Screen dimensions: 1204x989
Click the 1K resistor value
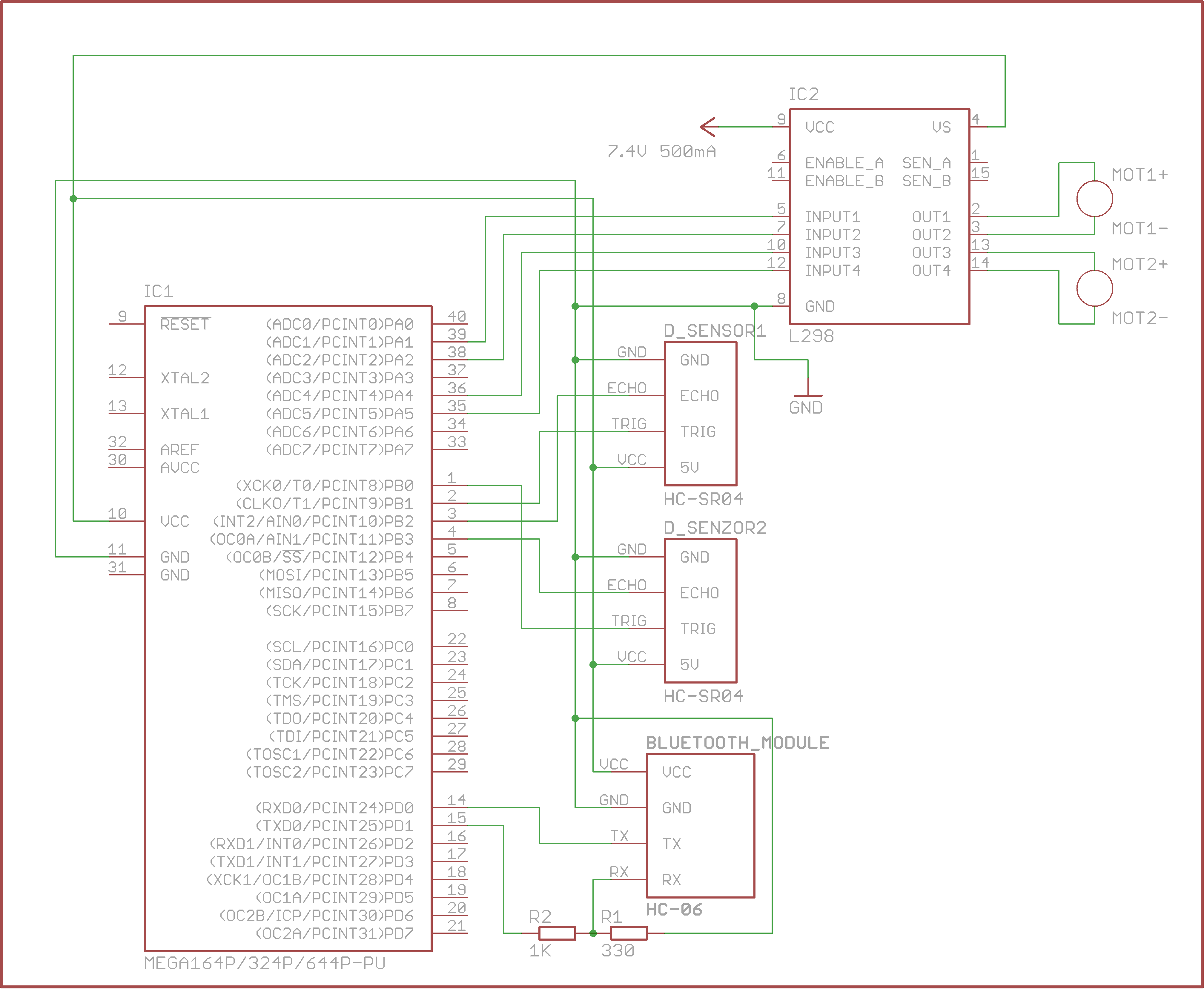click(540, 950)
